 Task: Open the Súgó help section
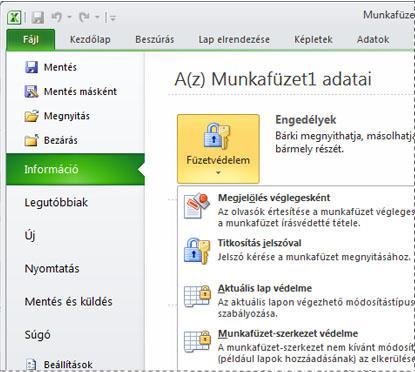(37, 335)
